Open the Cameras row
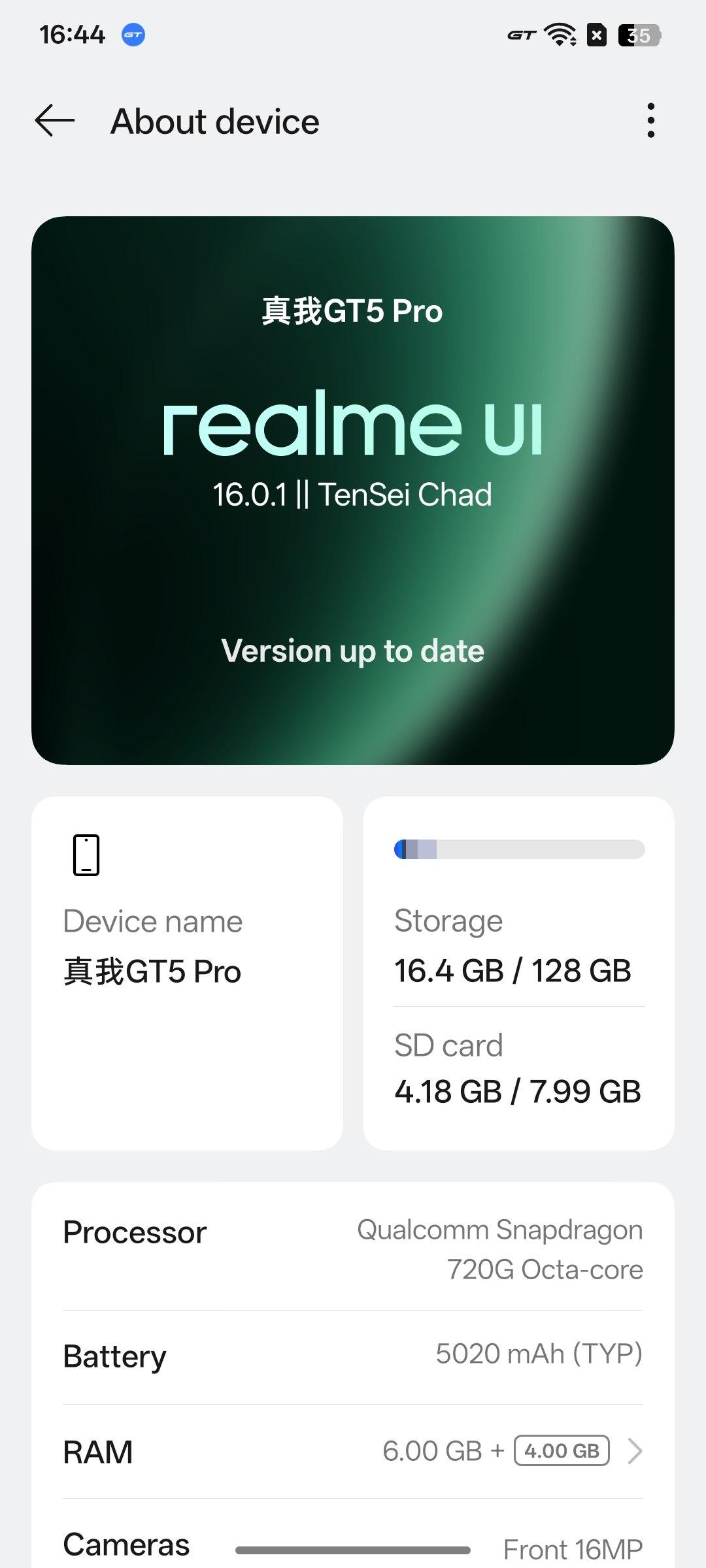 tap(353, 1544)
